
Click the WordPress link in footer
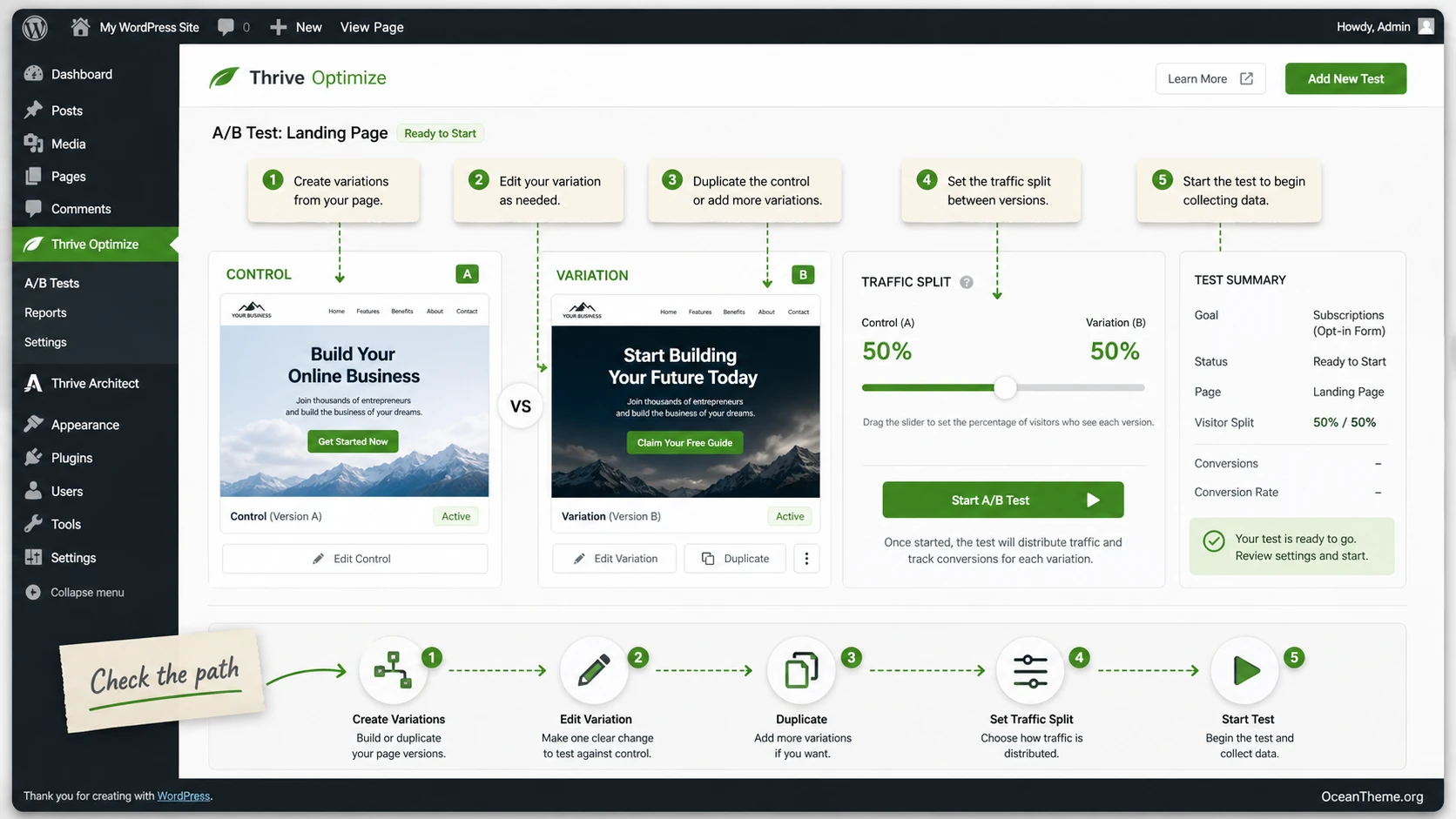[184, 796]
